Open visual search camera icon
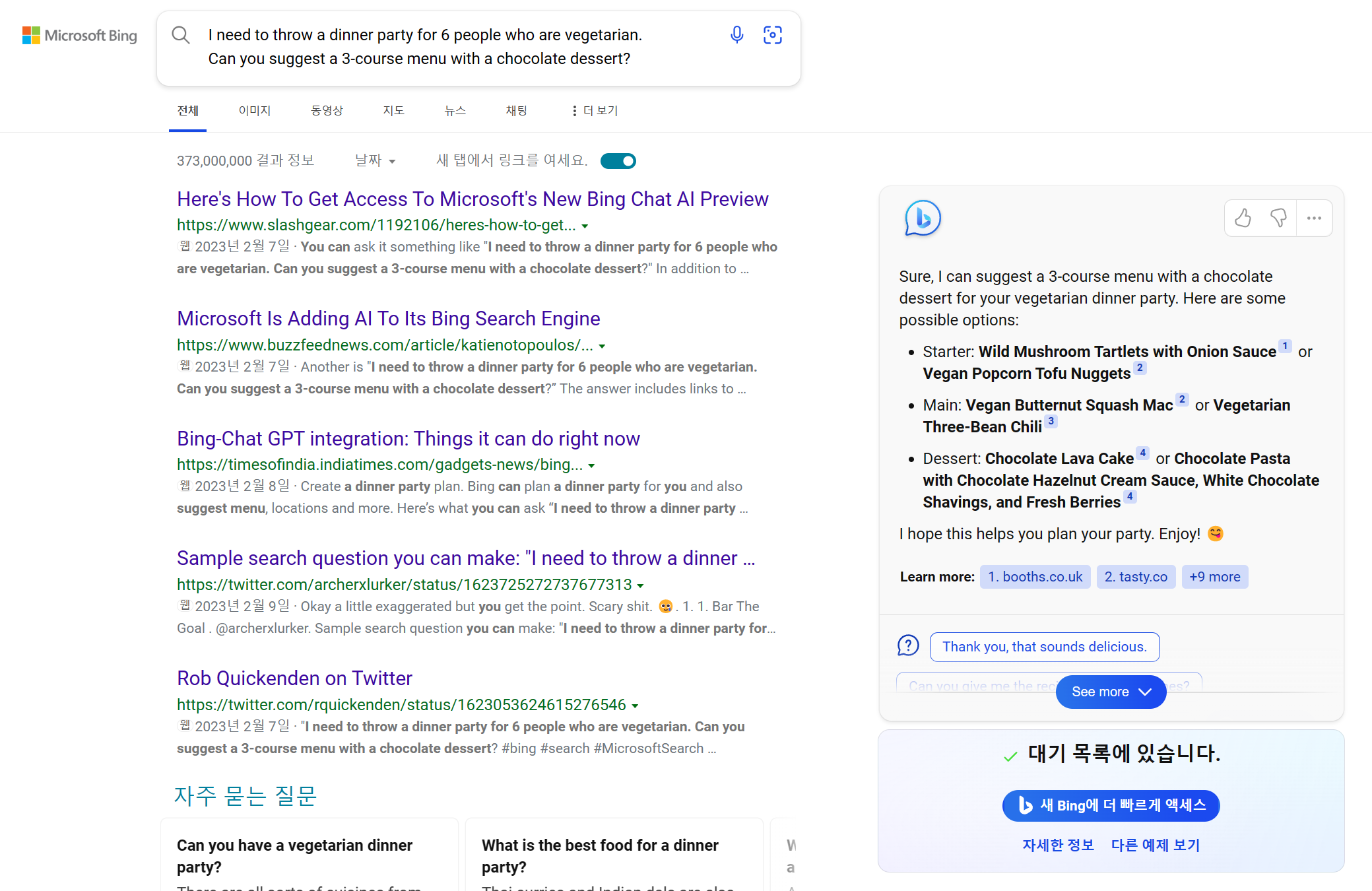The width and height of the screenshot is (1372, 891). 772,35
